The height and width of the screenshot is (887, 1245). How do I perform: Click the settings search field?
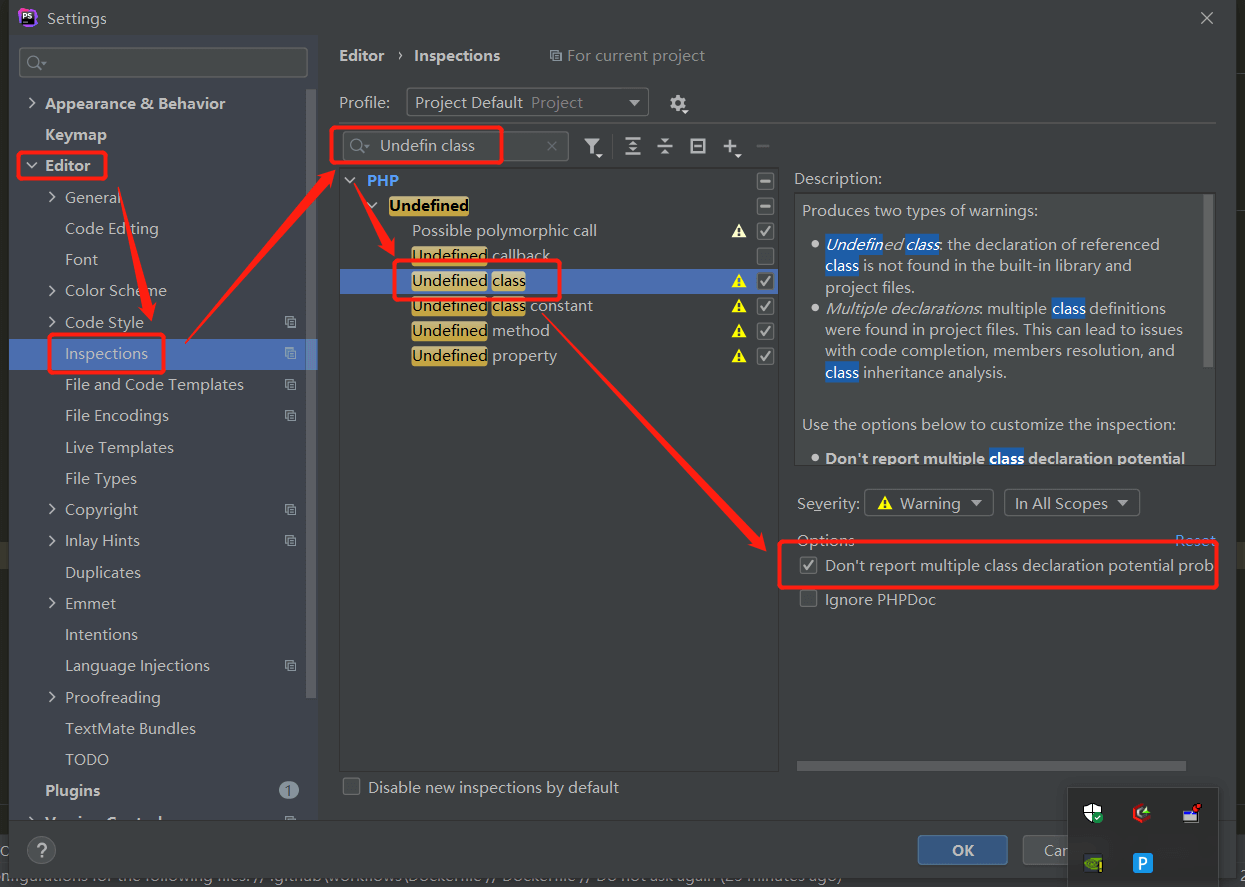pyautogui.click(x=163, y=62)
